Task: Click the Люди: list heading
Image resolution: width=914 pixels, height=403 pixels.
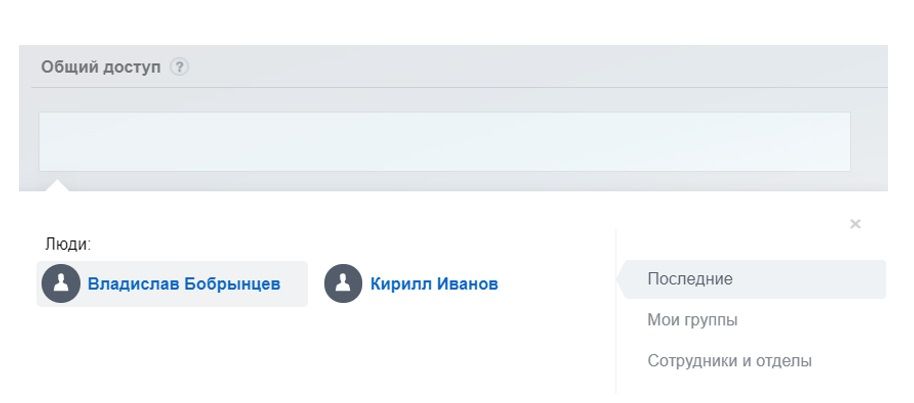Action: click(68, 243)
